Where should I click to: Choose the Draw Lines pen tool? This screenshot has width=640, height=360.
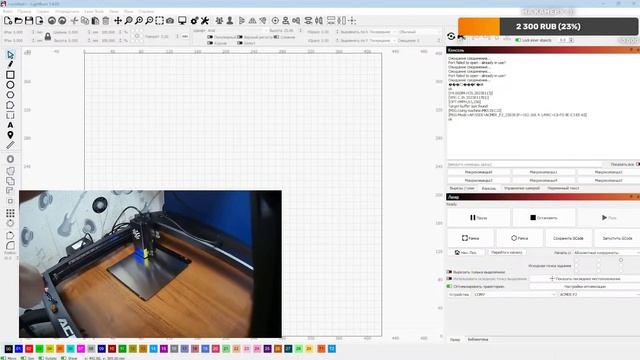[x=10, y=64]
